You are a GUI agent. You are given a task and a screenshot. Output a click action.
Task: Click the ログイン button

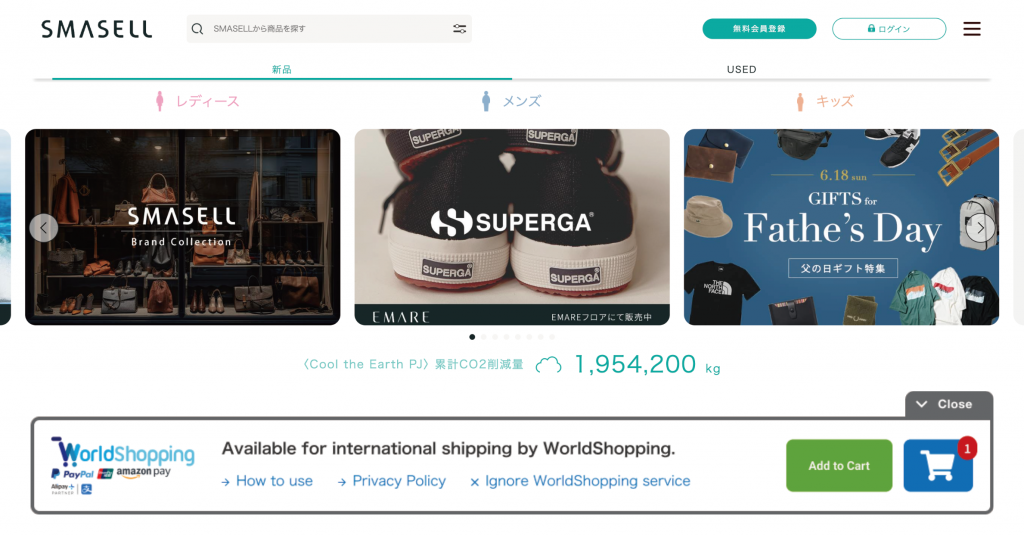click(x=889, y=29)
